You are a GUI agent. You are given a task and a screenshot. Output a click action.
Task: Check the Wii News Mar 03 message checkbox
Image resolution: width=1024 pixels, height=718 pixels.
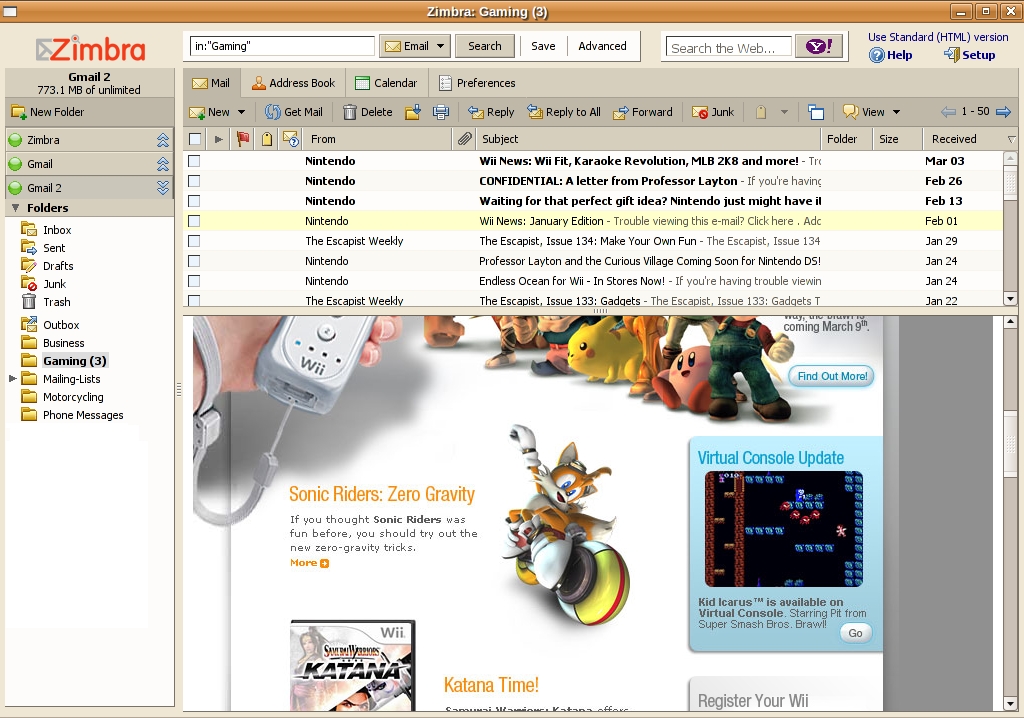tap(194, 161)
